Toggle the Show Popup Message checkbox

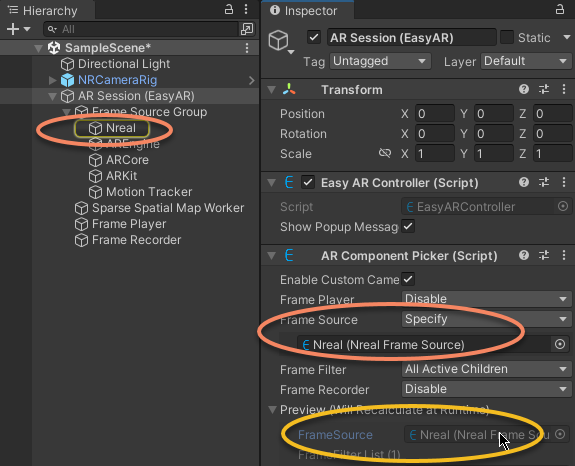pyautogui.click(x=408, y=226)
